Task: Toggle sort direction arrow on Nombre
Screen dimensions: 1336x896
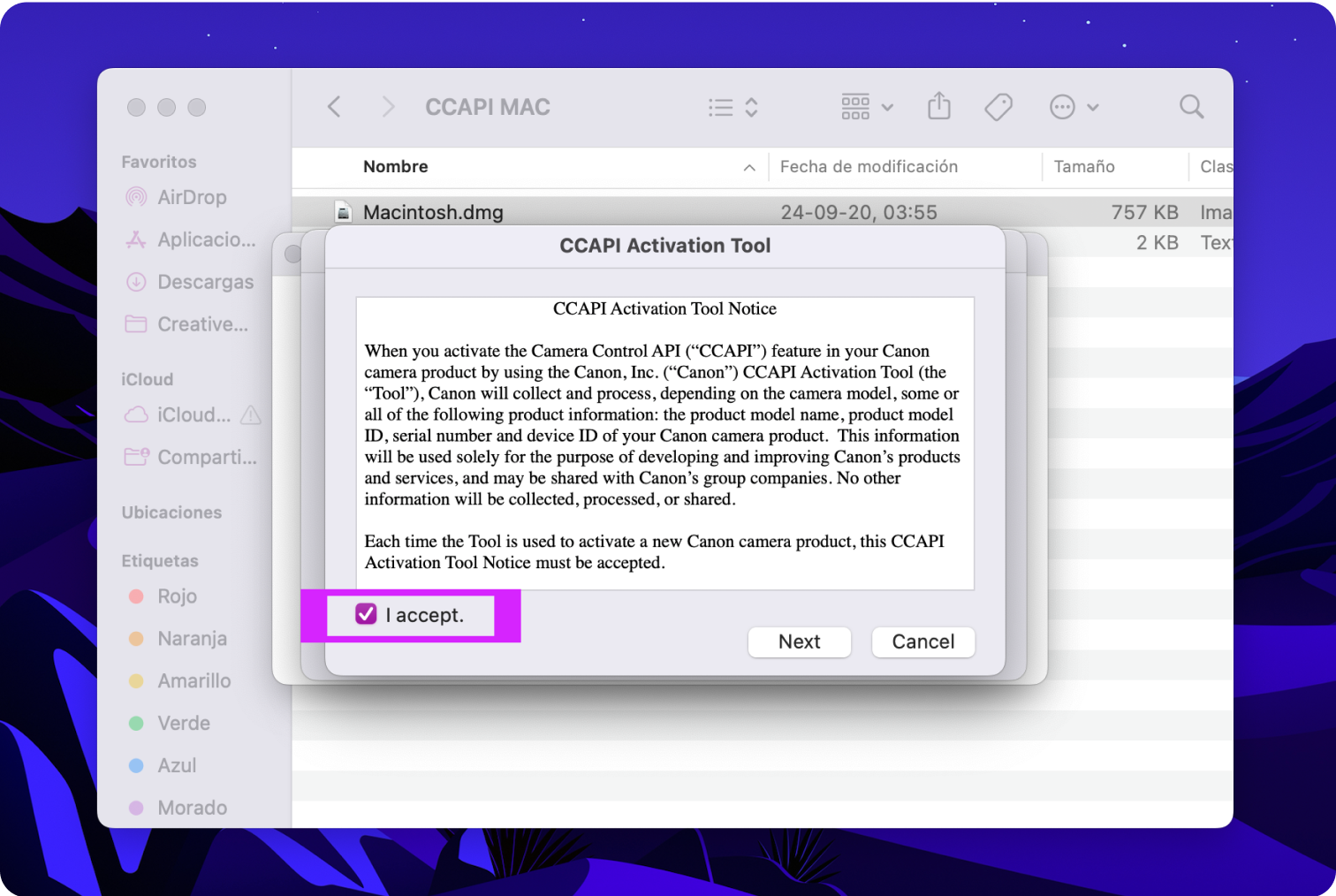Action: tap(749, 167)
